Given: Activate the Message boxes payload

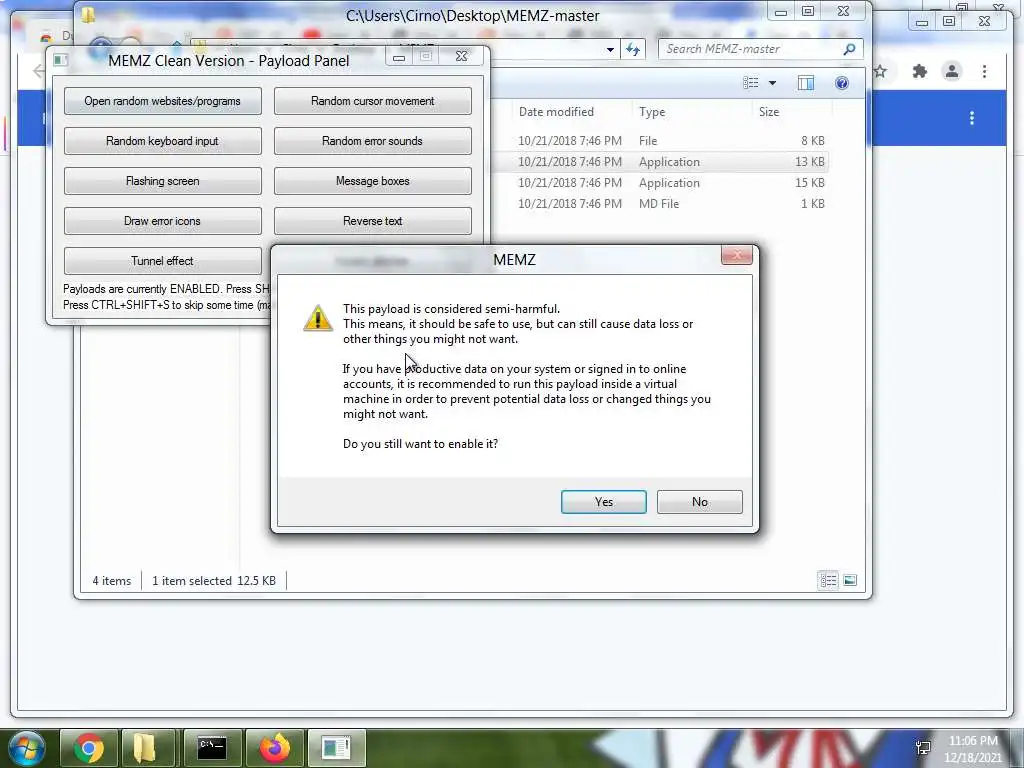Looking at the screenshot, I should (x=372, y=181).
